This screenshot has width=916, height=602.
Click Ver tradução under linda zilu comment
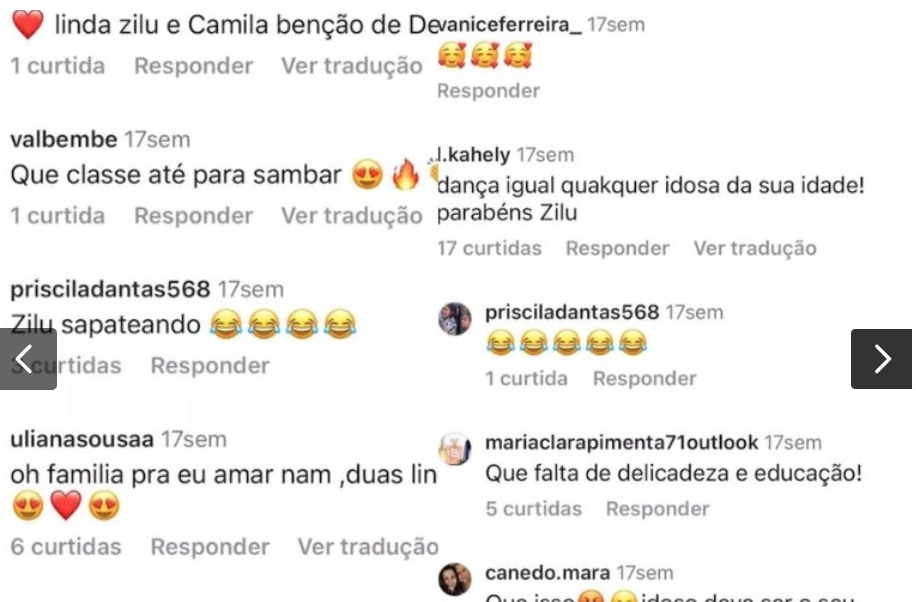[352, 66]
